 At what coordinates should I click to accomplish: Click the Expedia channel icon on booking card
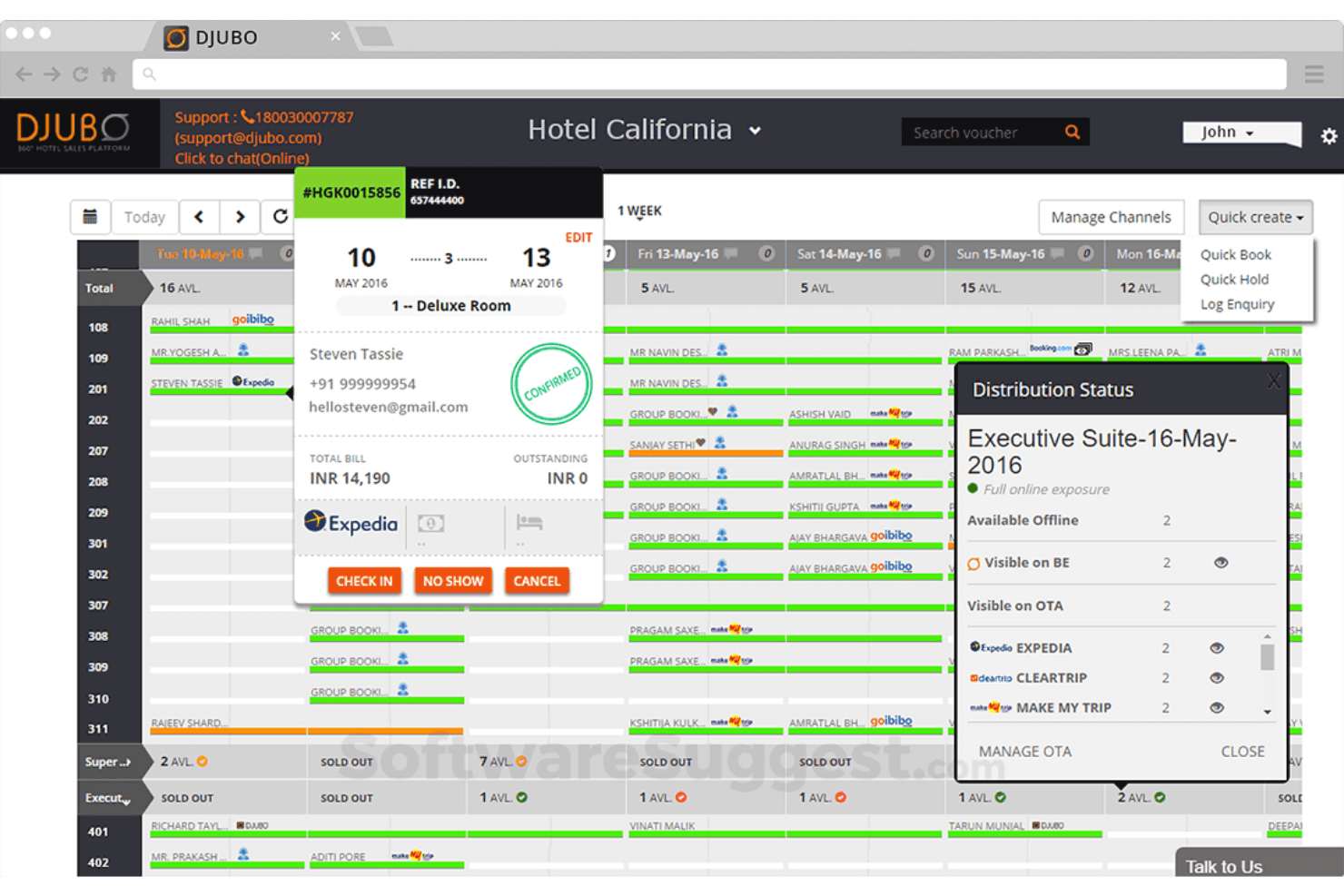click(x=351, y=524)
